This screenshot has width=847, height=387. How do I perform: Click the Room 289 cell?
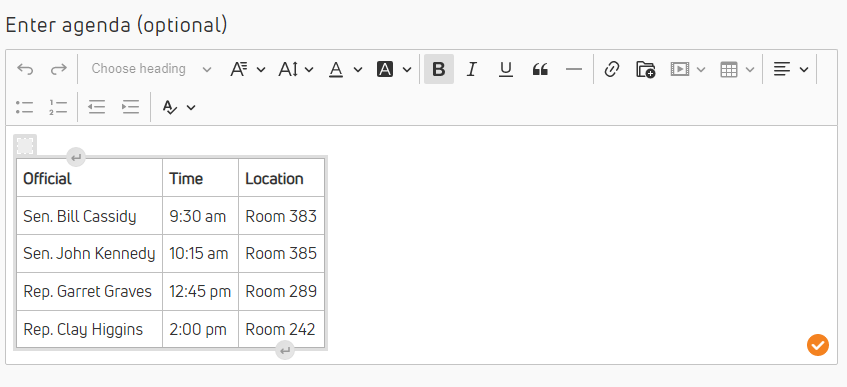pyautogui.click(x=281, y=291)
